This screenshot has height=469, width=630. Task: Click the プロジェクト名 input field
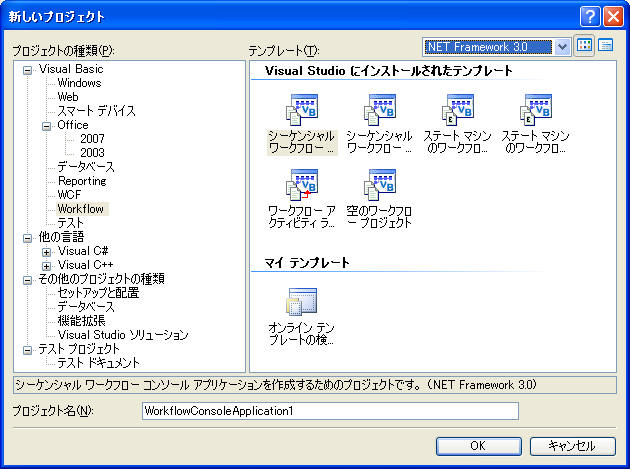[330, 411]
